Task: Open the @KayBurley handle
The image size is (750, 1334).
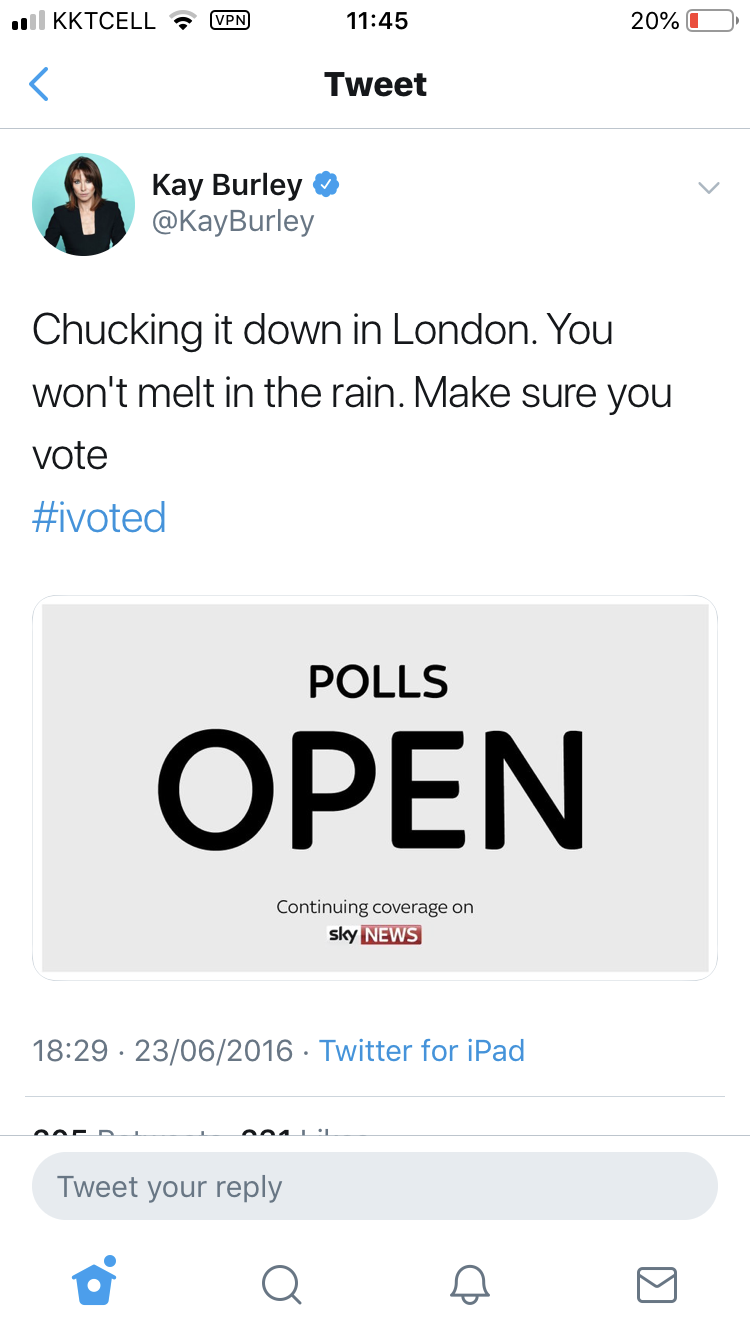Action: click(x=233, y=221)
